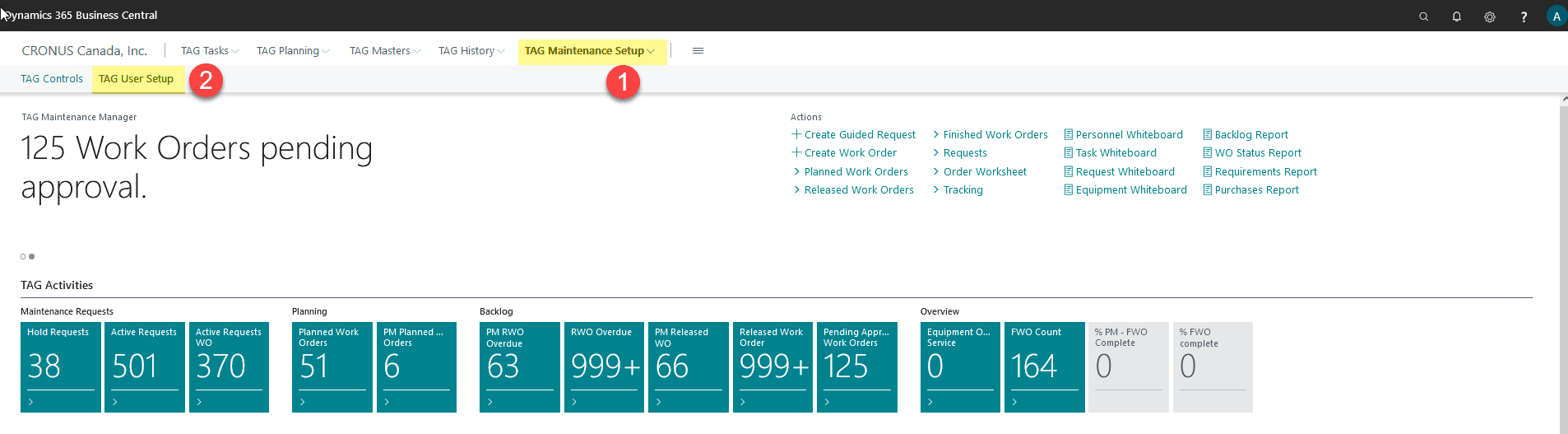Image resolution: width=1568 pixels, height=434 pixels.
Task: Open Finished Work Orders chevron link
Action: coord(990,134)
